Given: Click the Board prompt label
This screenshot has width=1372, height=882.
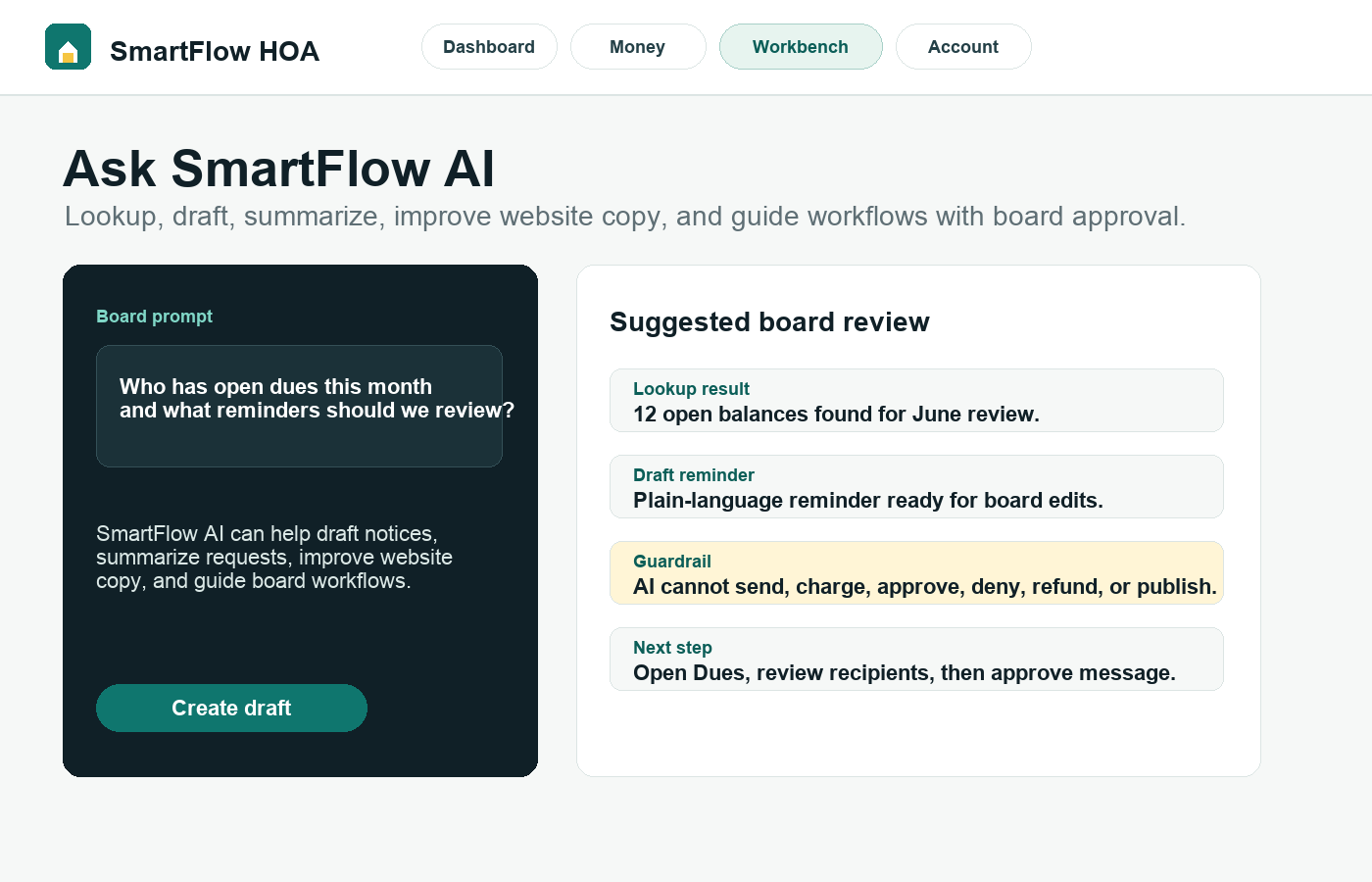Looking at the screenshot, I should [154, 317].
